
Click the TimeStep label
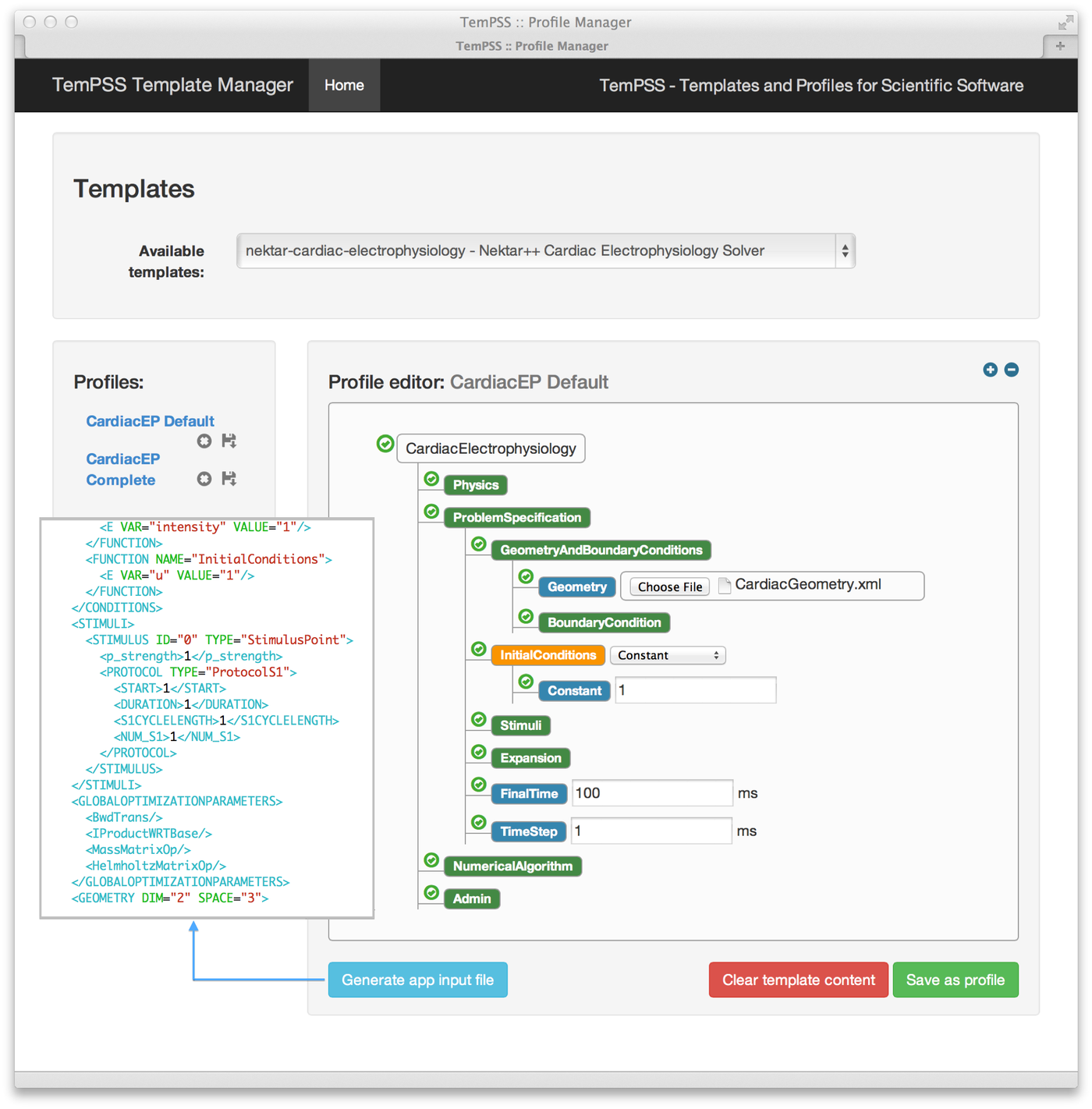tap(529, 831)
